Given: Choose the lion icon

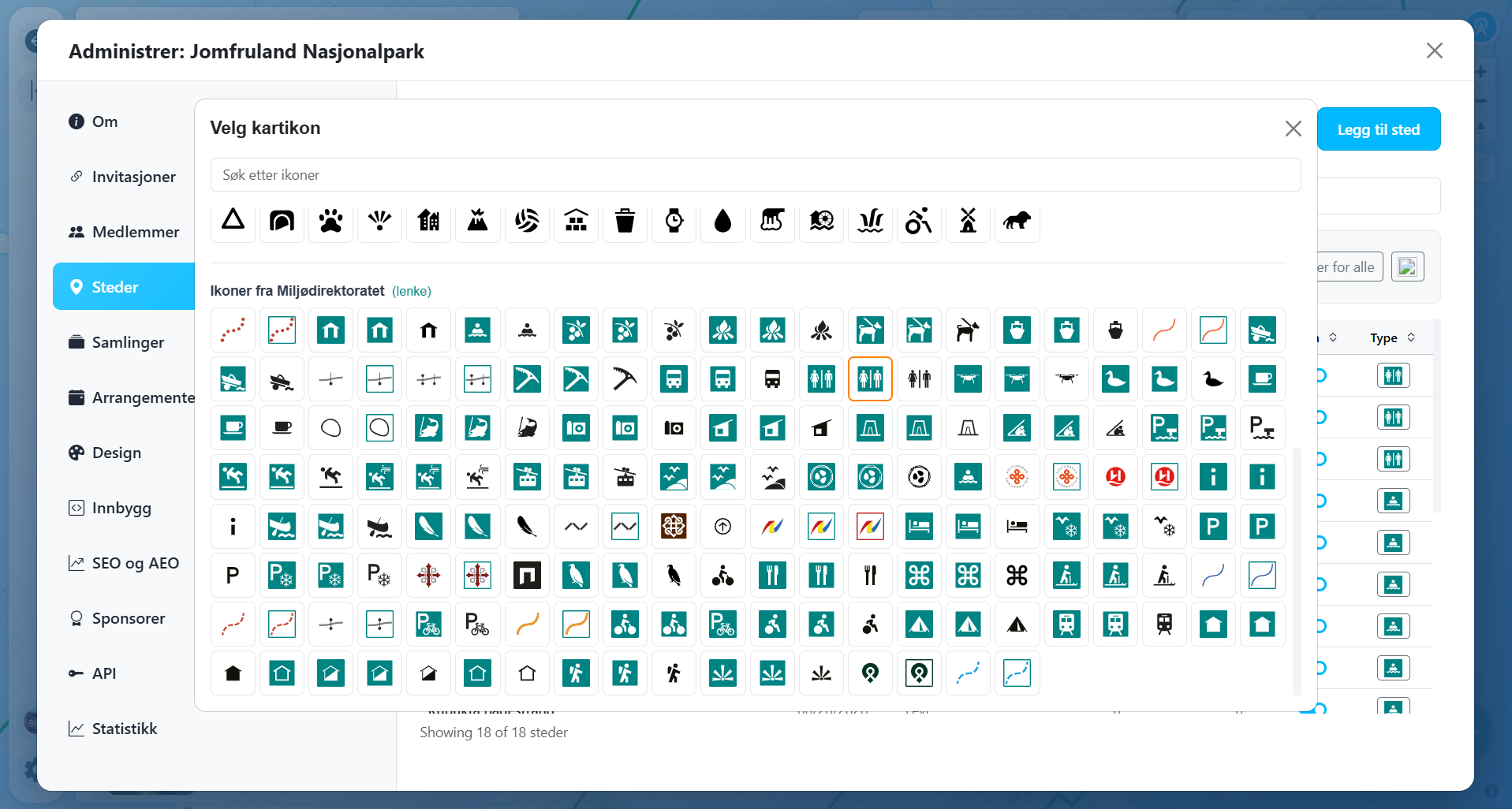Looking at the screenshot, I should click(x=1017, y=221).
